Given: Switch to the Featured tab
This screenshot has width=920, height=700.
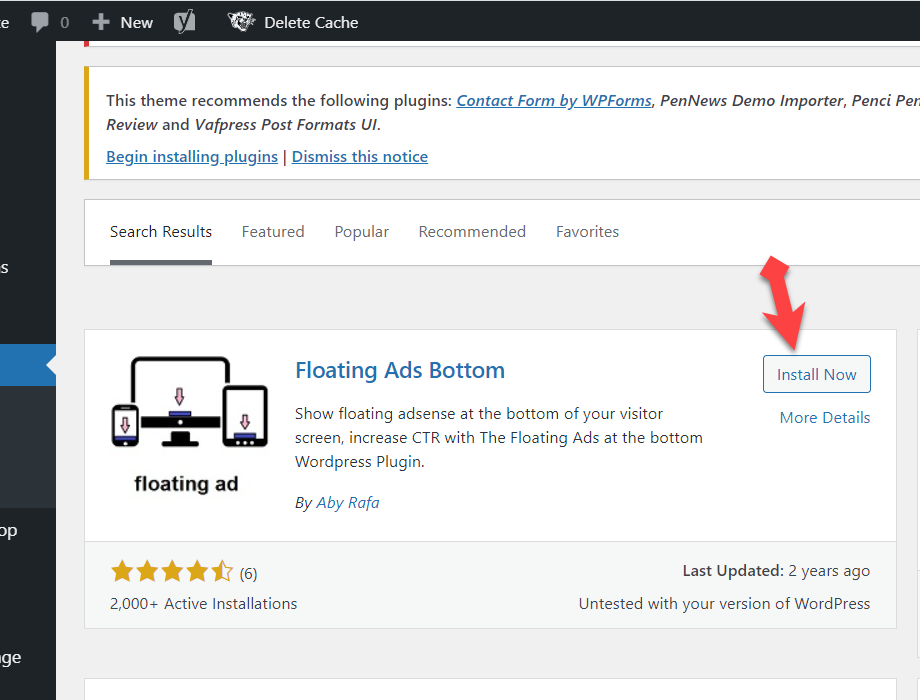Looking at the screenshot, I should click(x=273, y=232).
